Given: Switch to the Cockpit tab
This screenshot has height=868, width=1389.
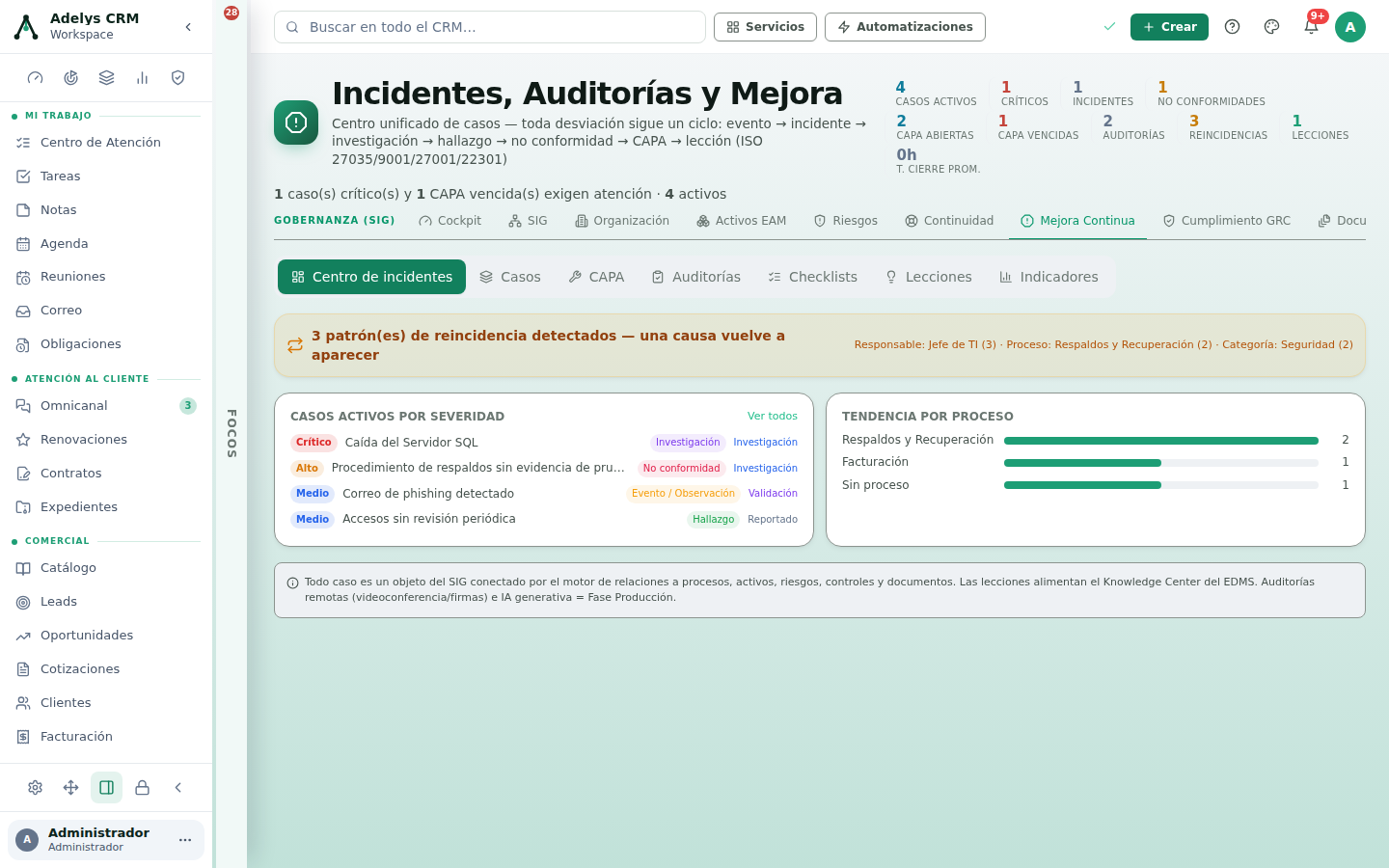Looking at the screenshot, I should (449, 221).
